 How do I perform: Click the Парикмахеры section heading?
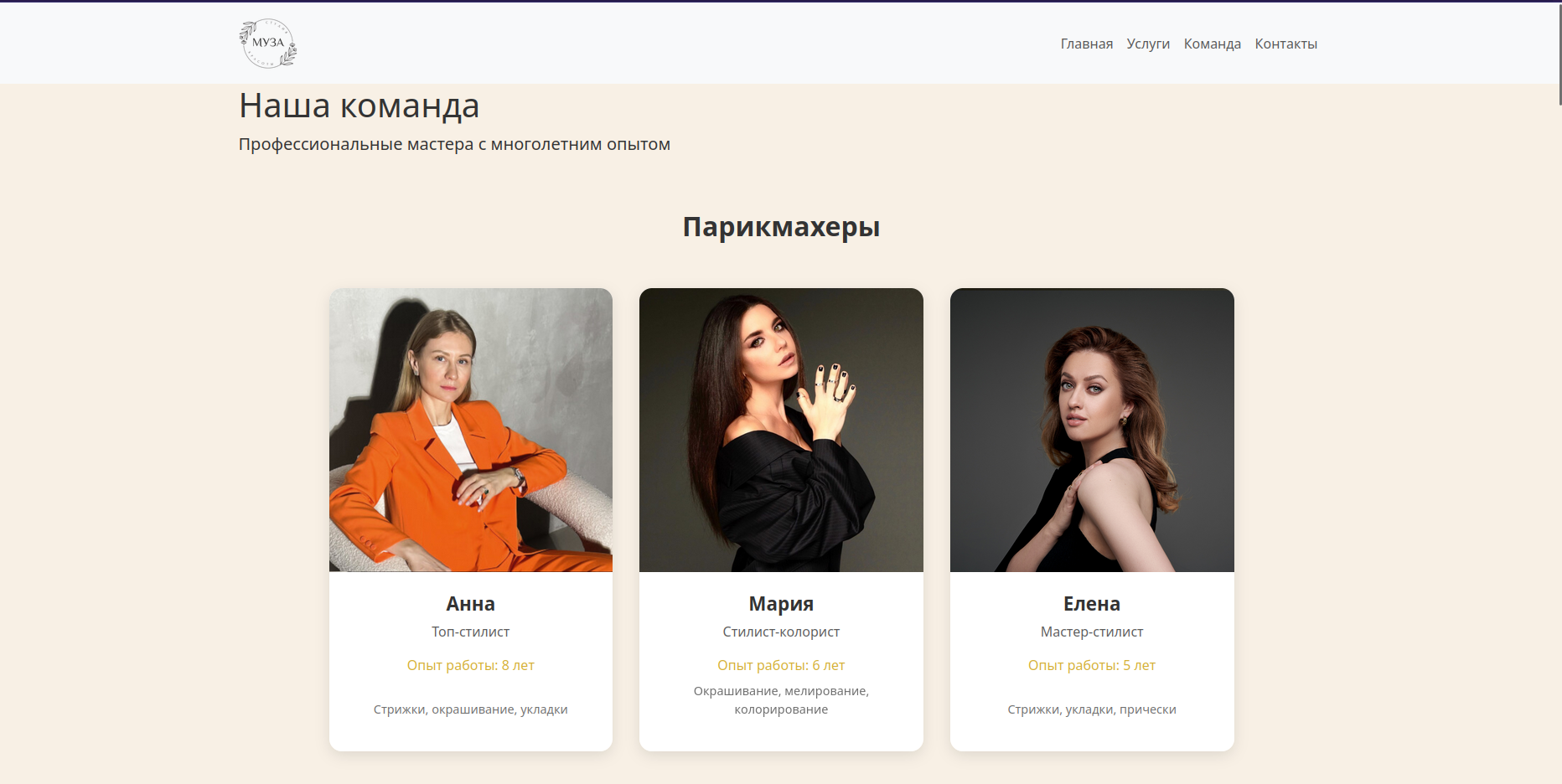tap(781, 227)
